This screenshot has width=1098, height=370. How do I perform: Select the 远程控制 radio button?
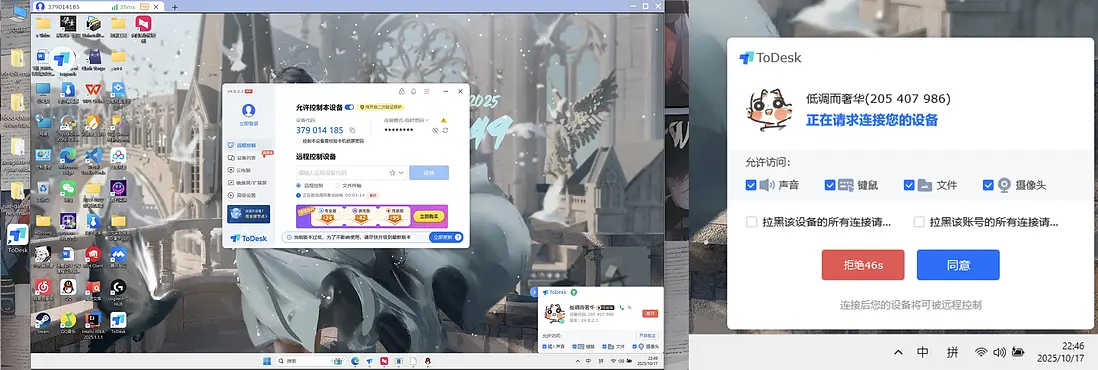[299, 186]
